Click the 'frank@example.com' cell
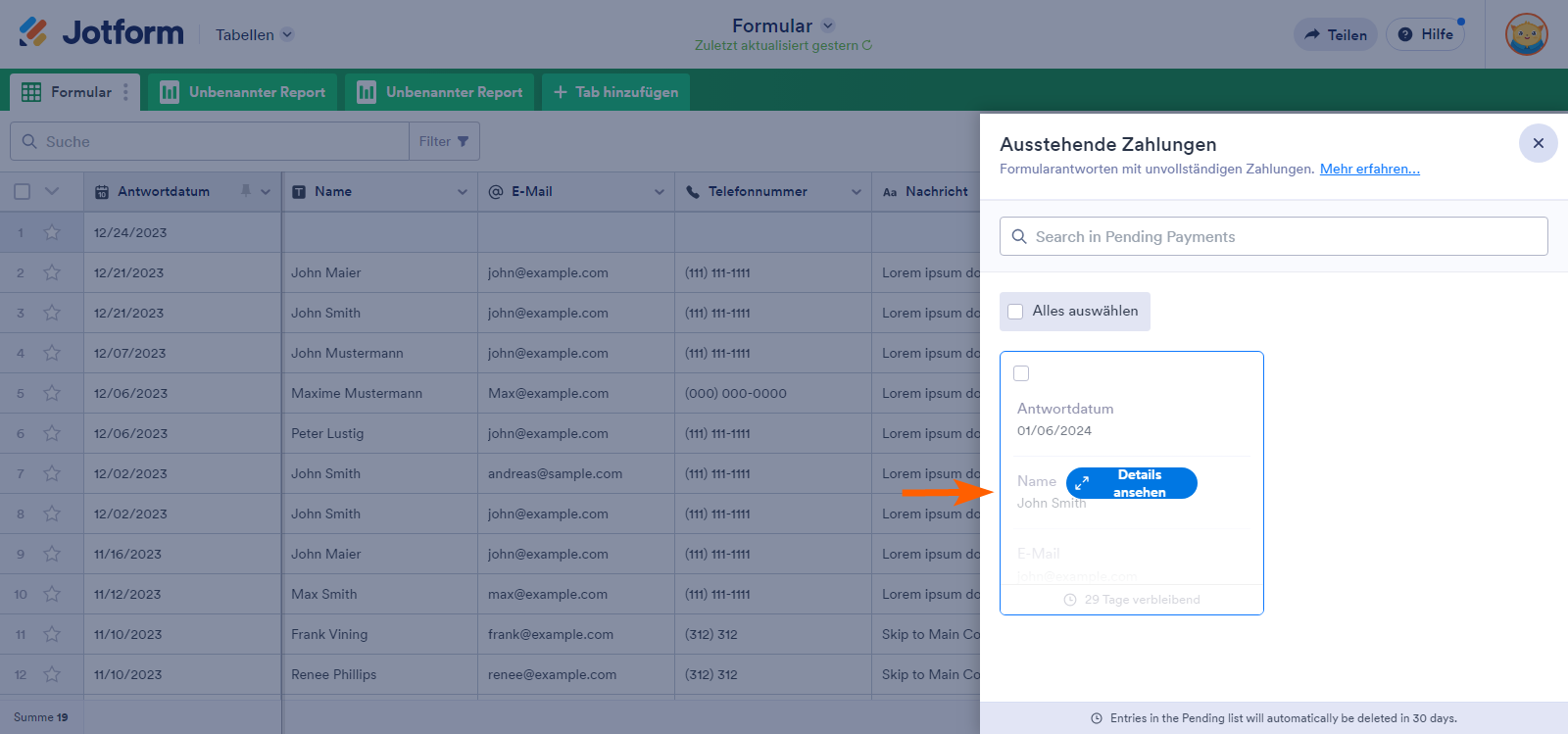Viewport: 1568px width, 734px height. coord(576,634)
